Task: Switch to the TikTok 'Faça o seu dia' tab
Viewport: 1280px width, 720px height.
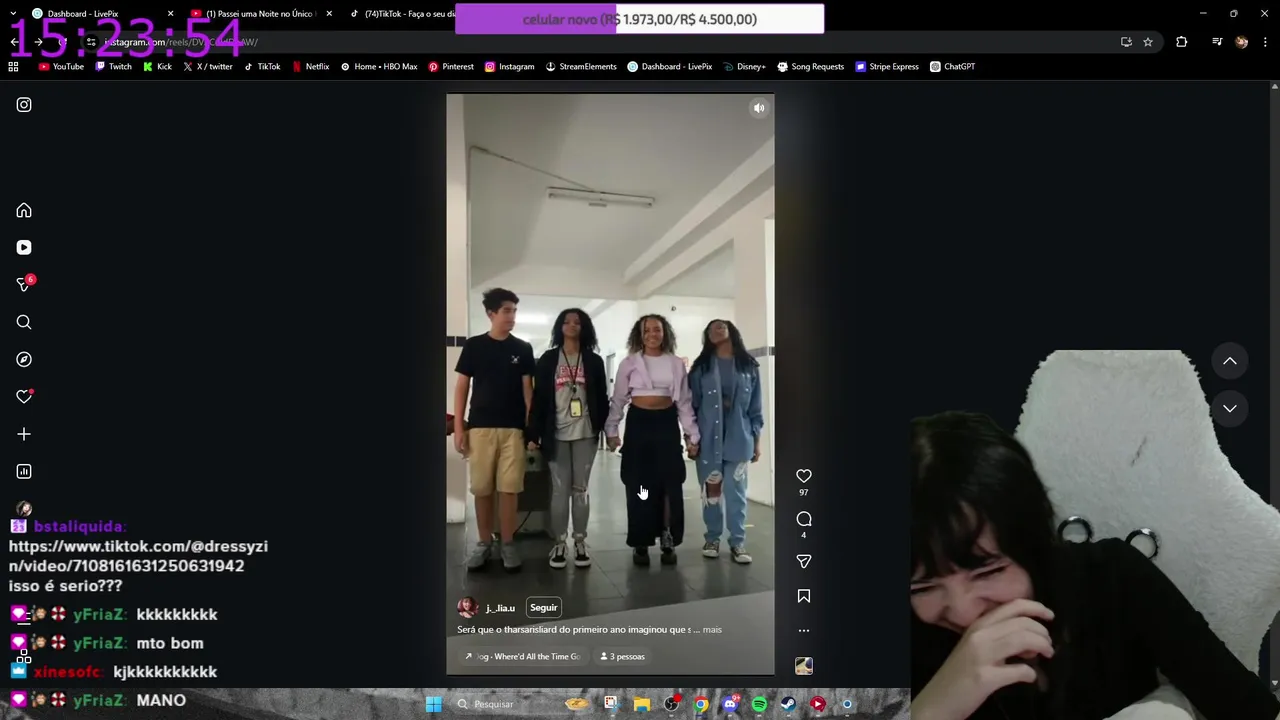Action: point(405,14)
